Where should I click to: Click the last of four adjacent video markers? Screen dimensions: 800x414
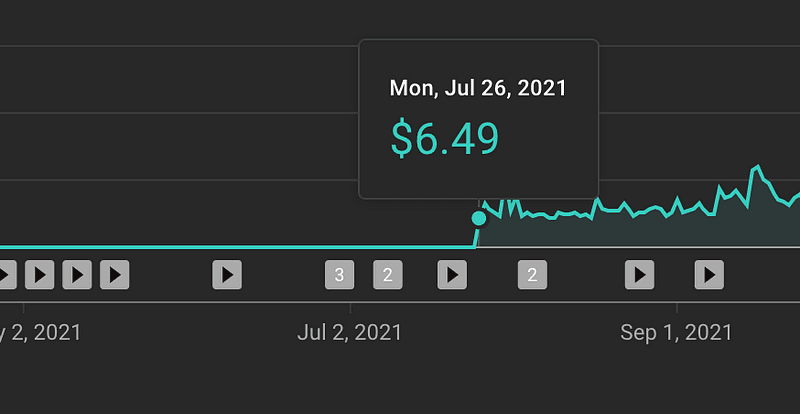click(115, 275)
